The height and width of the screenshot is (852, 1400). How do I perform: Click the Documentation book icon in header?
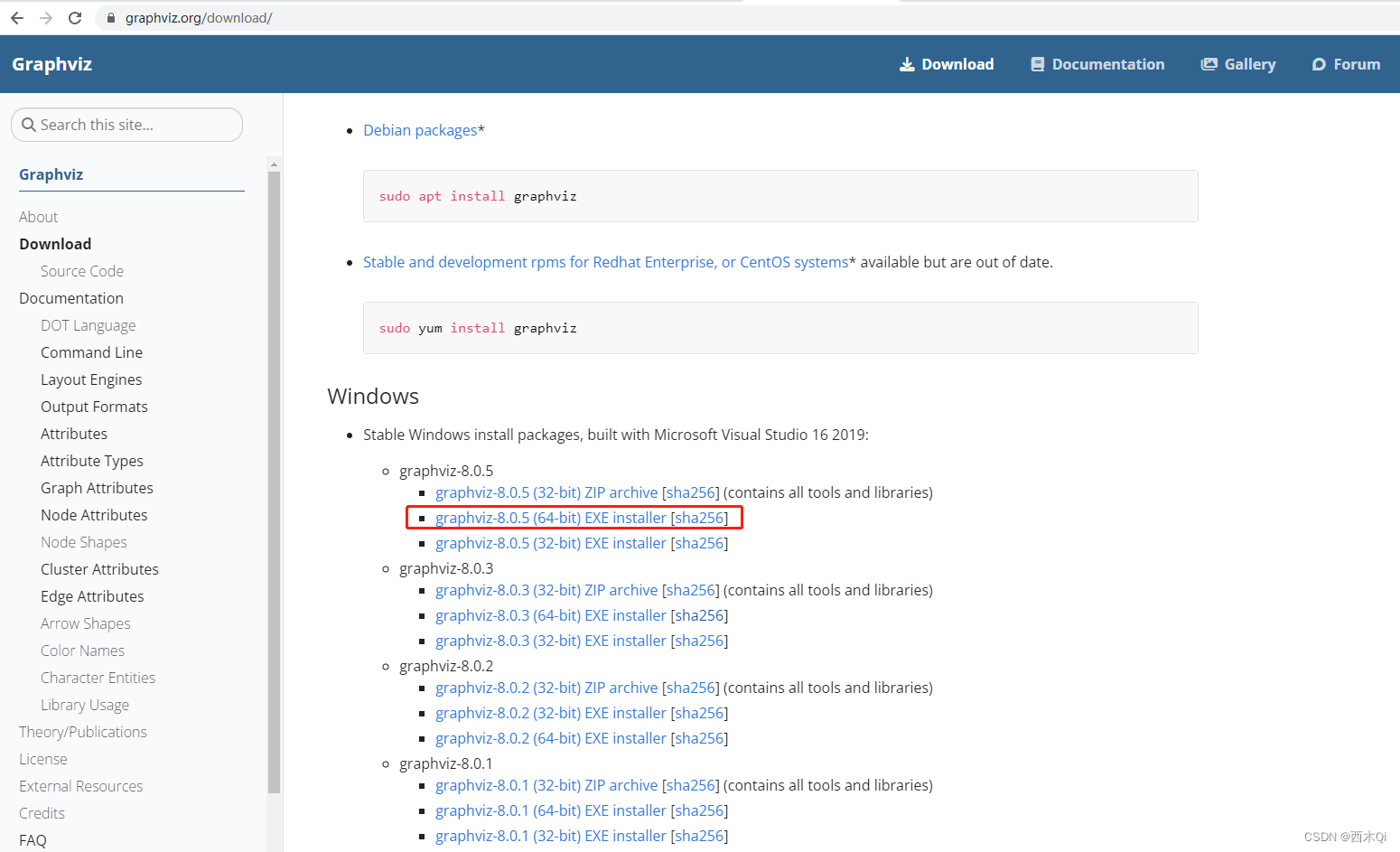(1038, 64)
